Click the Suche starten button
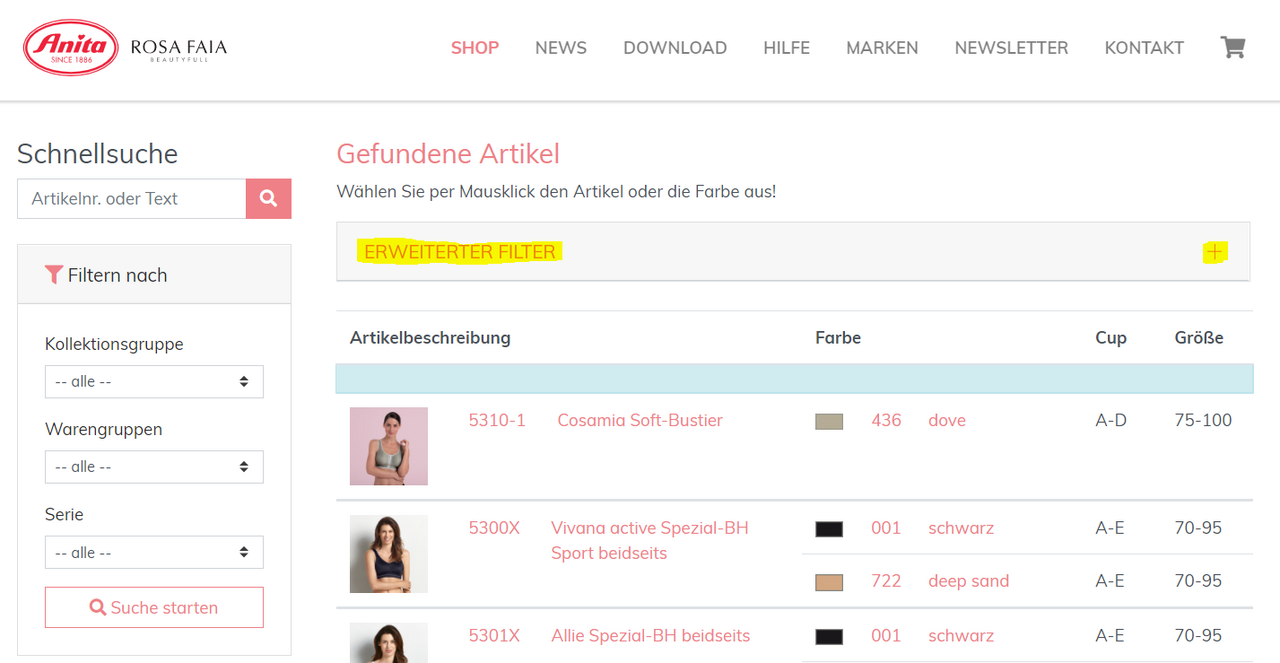The height and width of the screenshot is (663, 1280). tap(154, 607)
